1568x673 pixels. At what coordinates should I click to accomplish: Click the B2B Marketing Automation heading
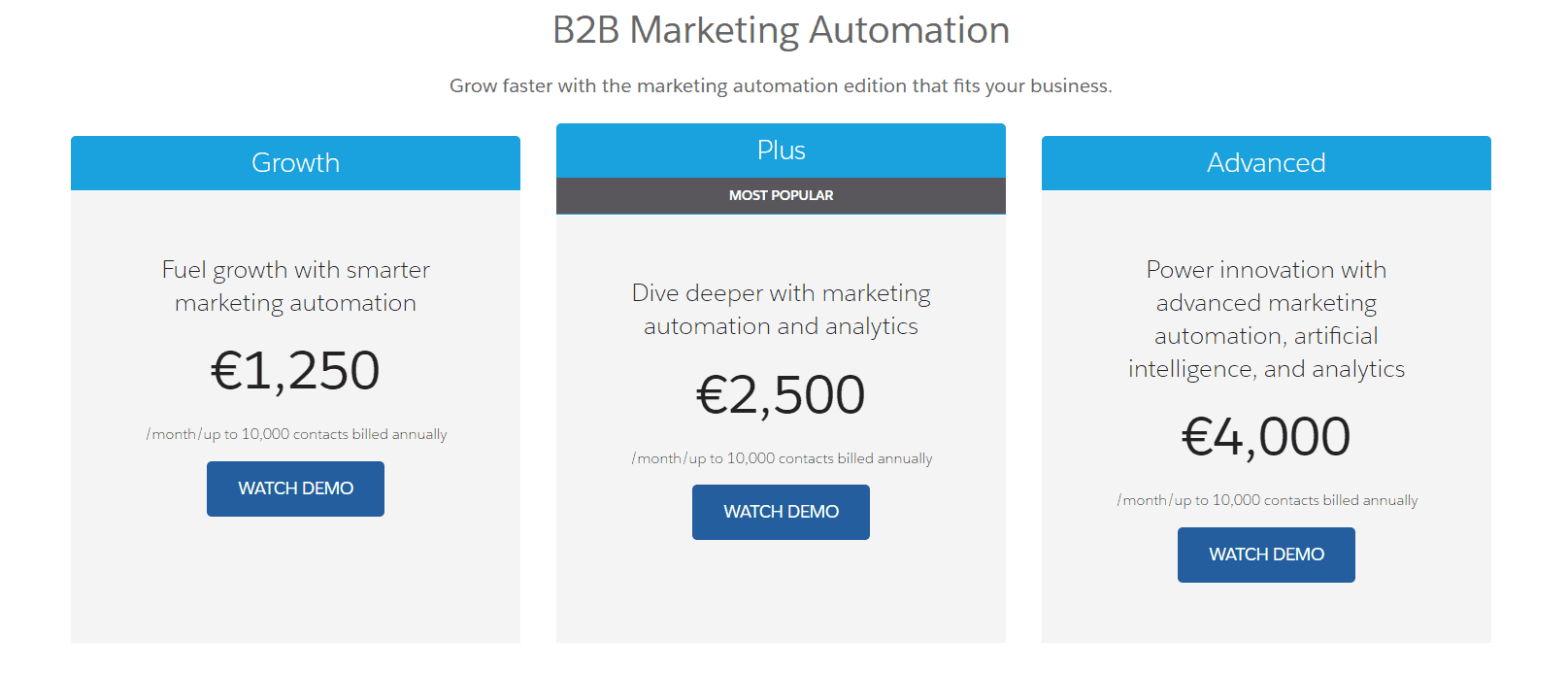(x=781, y=30)
